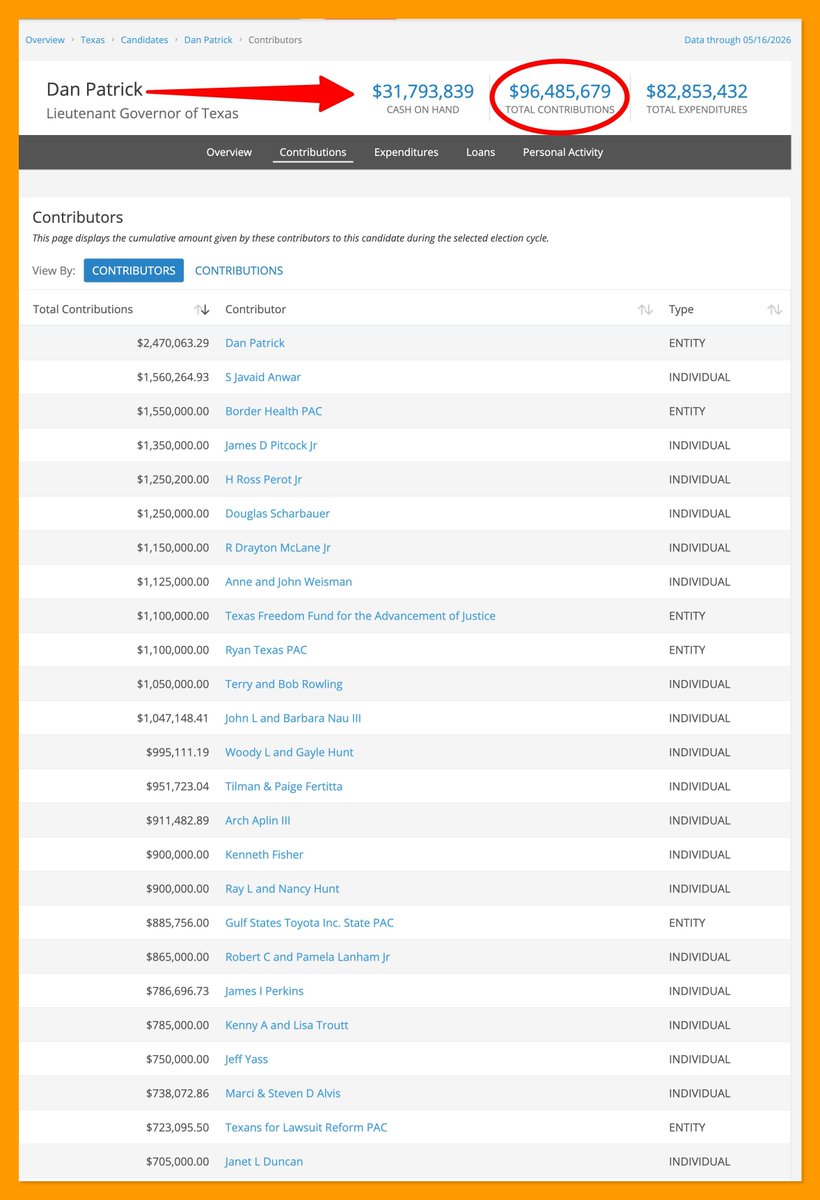
Task: Open contributor James D Pitcock Jr
Action: pos(271,445)
